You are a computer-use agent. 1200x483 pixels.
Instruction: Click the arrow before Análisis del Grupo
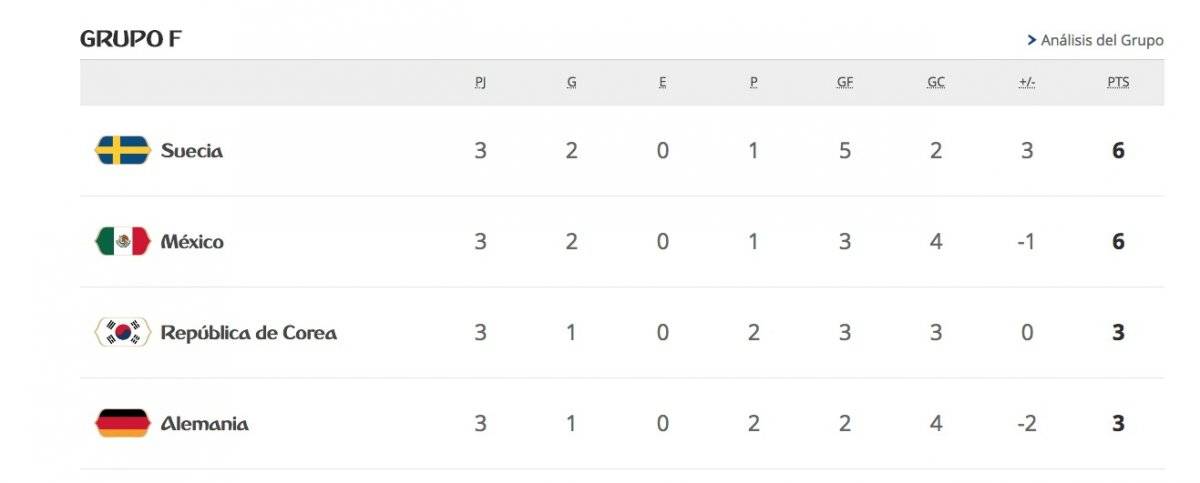pos(1031,41)
